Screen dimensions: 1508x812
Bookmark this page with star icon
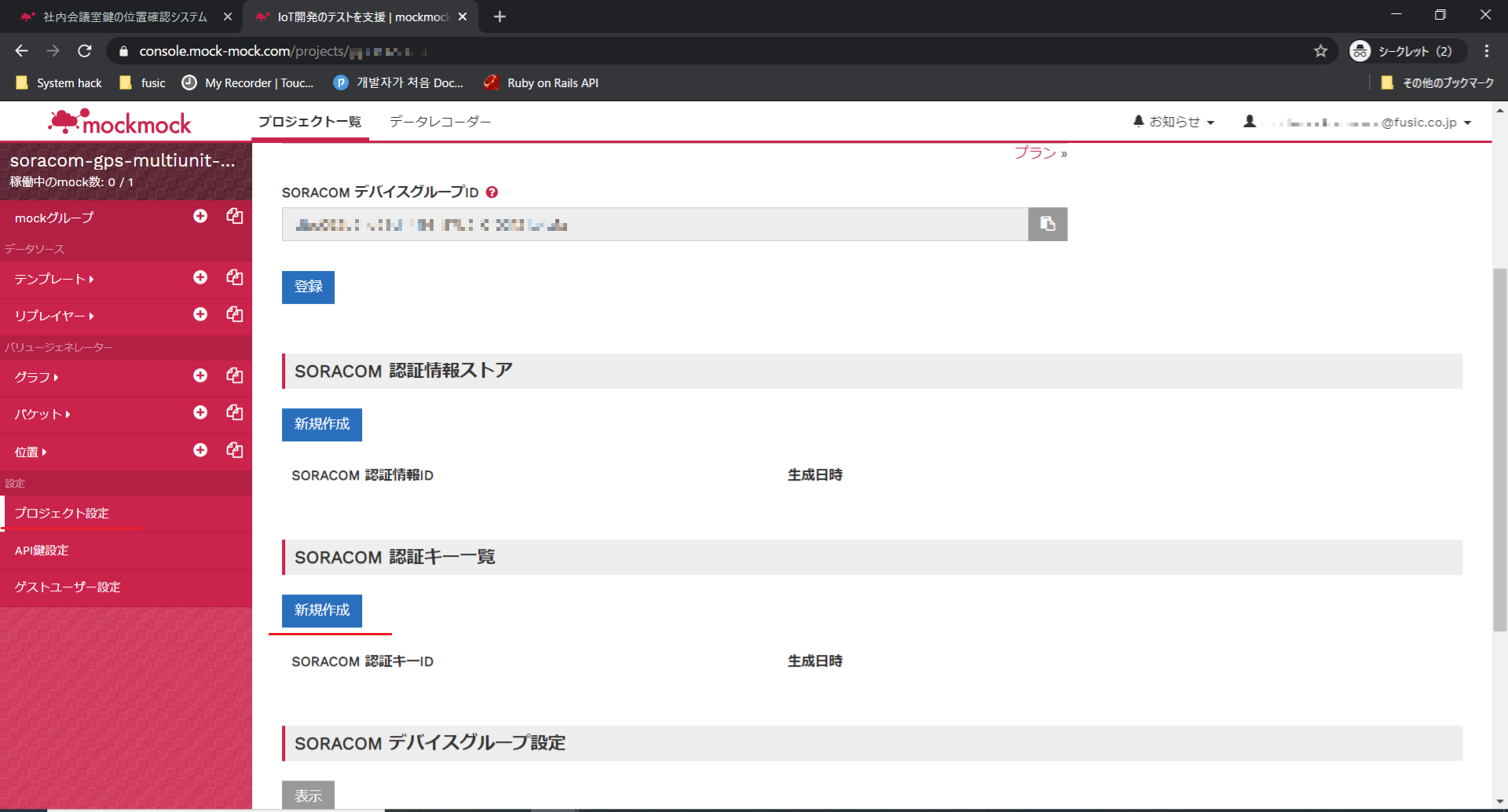[x=1320, y=51]
